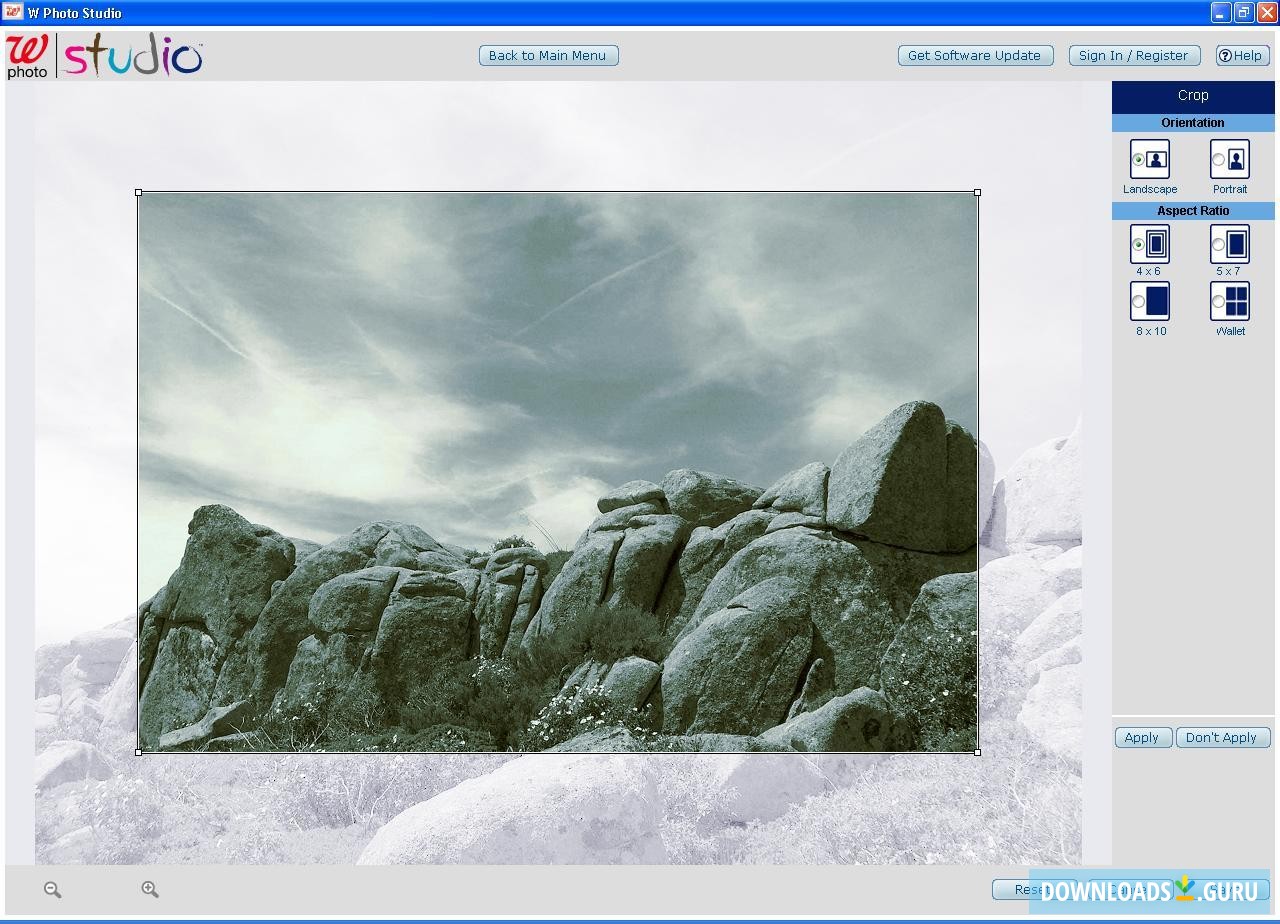1280x924 pixels.
Task: Choose the Wallet radio button
Action: tap(1218, 301)
